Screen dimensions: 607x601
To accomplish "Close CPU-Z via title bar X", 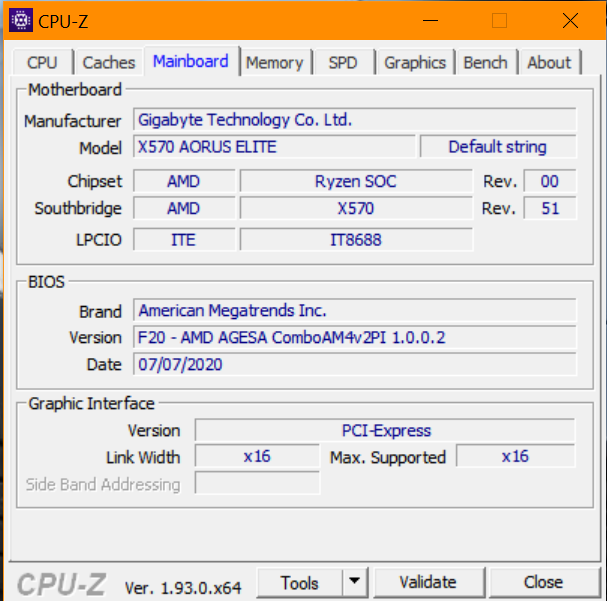I will tap(570, 21).
